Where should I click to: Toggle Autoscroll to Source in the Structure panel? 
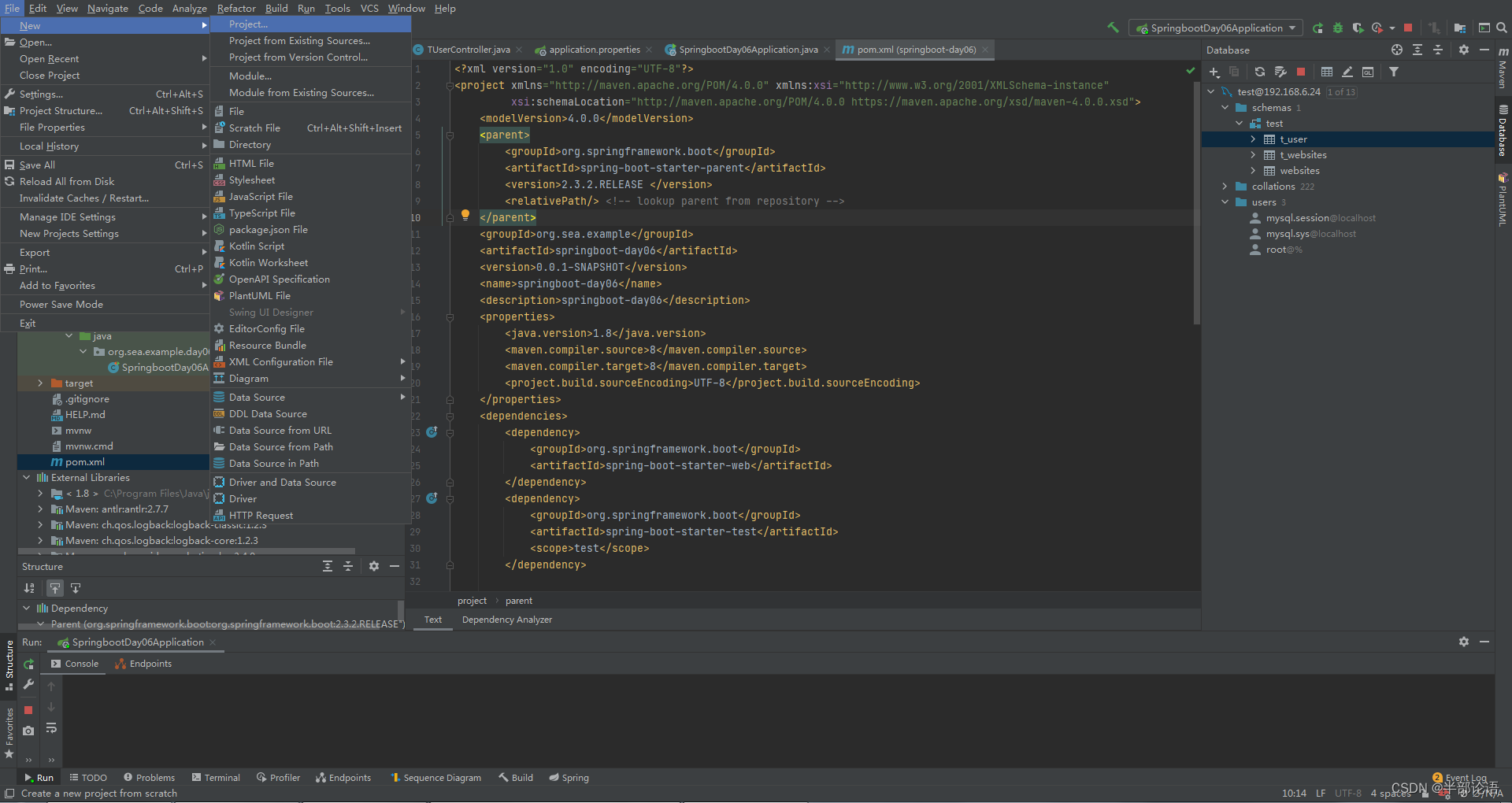click(x=55, y=588)
